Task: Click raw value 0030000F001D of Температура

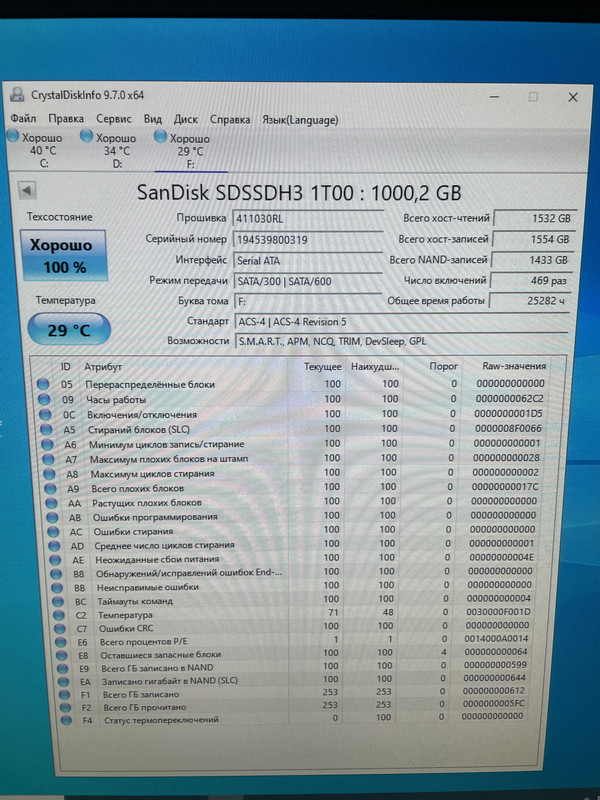Action: point(498,611)
